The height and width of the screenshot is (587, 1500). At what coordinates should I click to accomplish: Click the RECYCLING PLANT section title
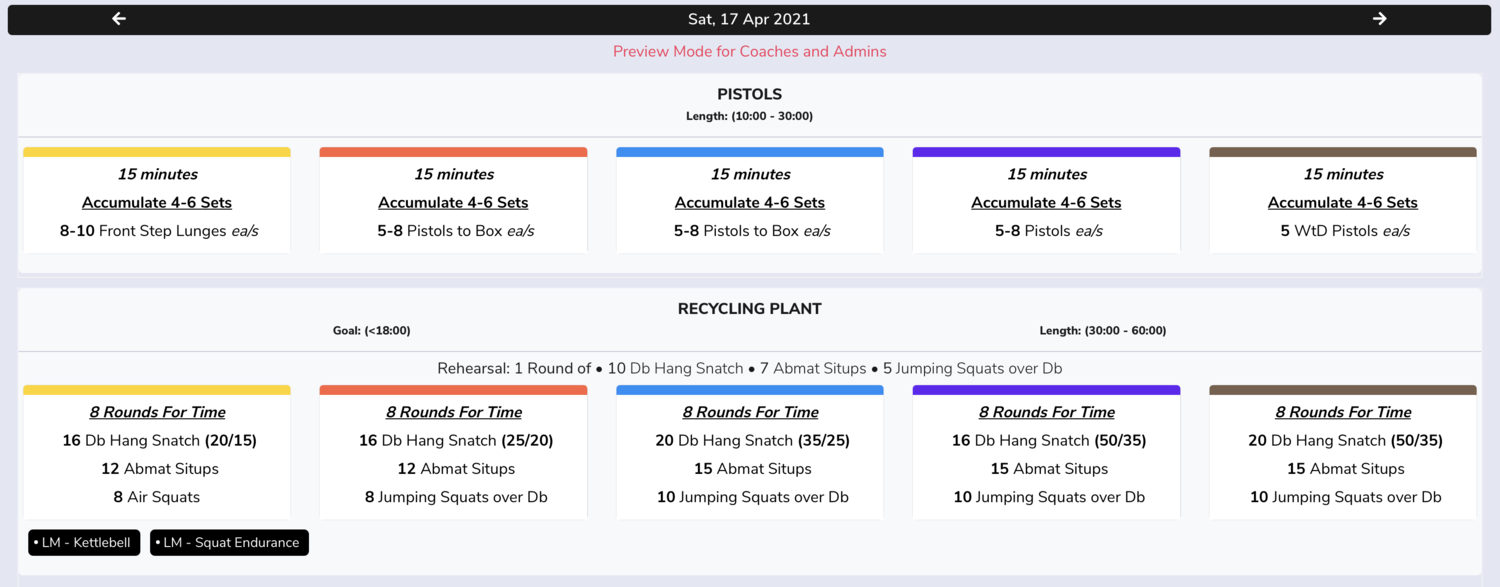pyautogui.click(x=749, y=309)
